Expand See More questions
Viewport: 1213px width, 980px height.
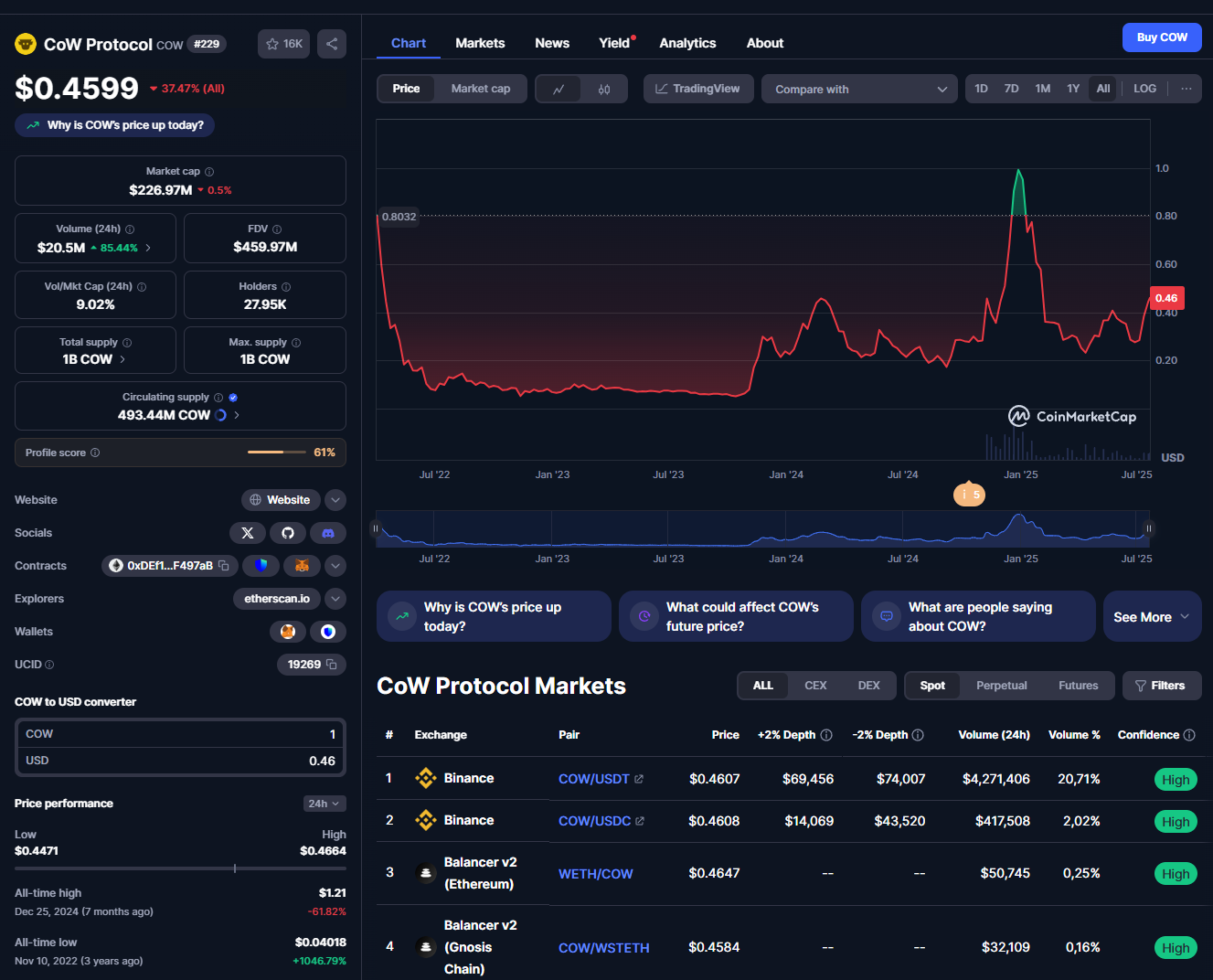[x=1152, y=617]
